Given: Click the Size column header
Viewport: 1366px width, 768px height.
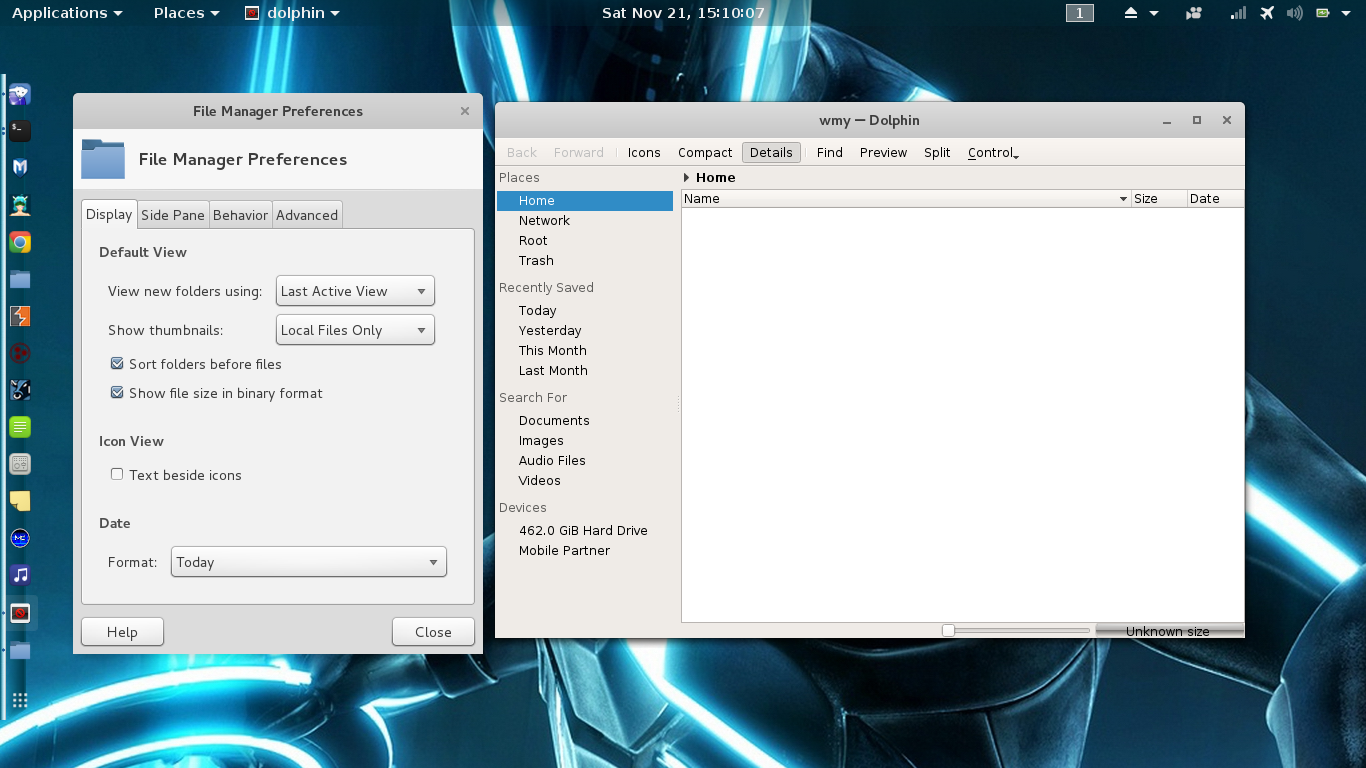Looking at the screenshot, I should (x=1159, y=199).
